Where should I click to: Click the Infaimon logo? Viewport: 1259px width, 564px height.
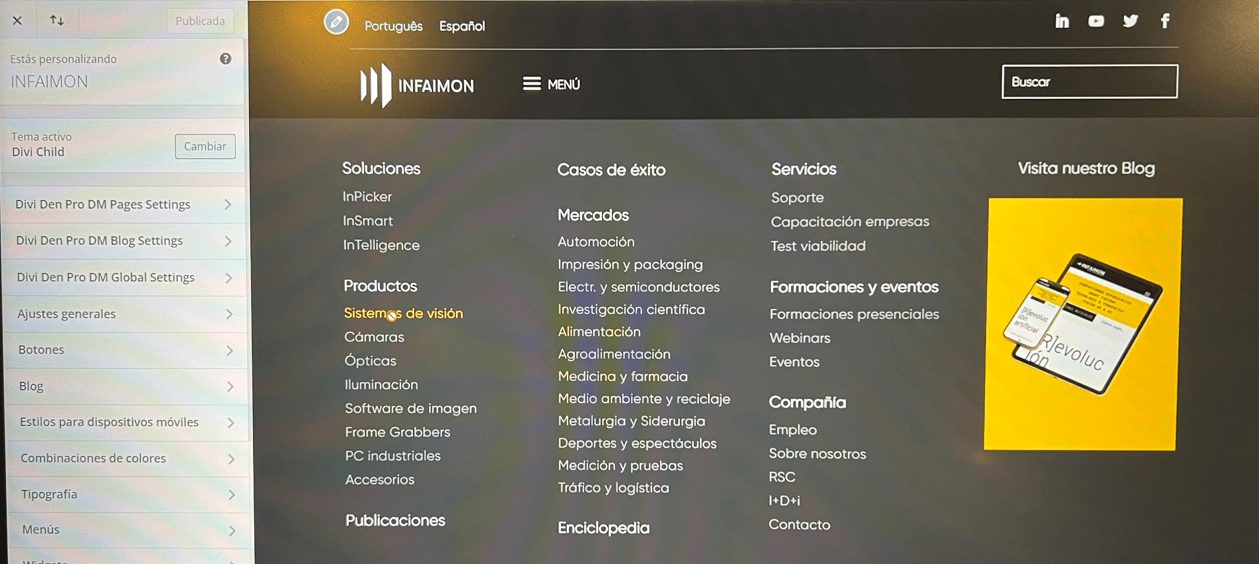pyautogui.click(x=418, y=85)
